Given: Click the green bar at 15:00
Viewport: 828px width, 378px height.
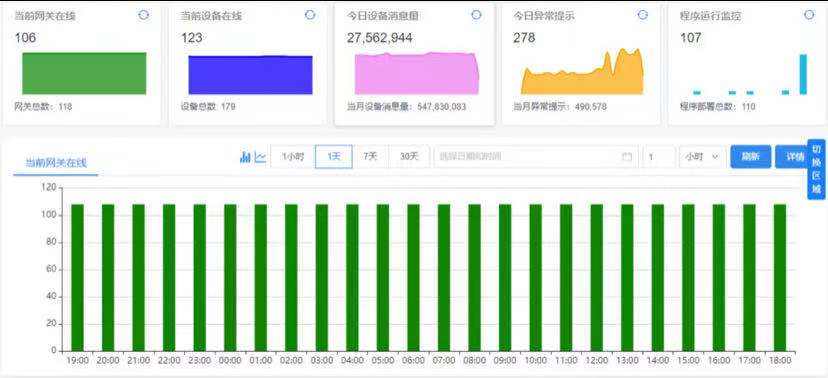Looking at the screenshot, I should coord(688,278).
